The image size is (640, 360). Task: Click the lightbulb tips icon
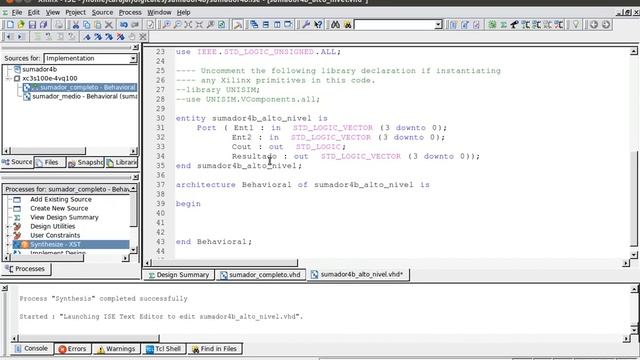point(576,25)
